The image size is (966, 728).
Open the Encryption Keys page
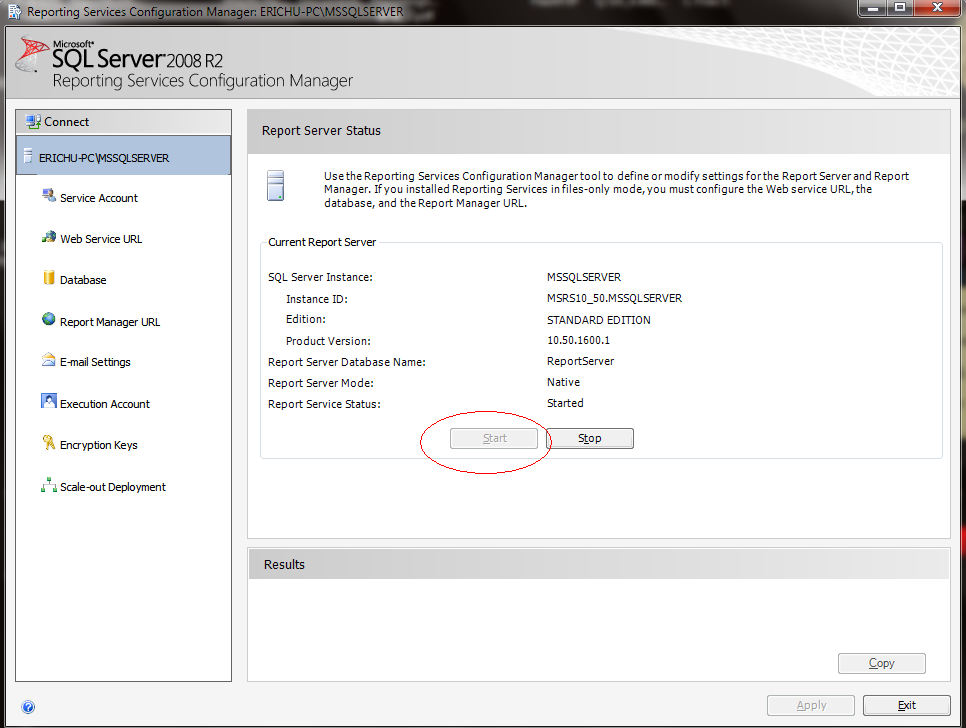99,445
